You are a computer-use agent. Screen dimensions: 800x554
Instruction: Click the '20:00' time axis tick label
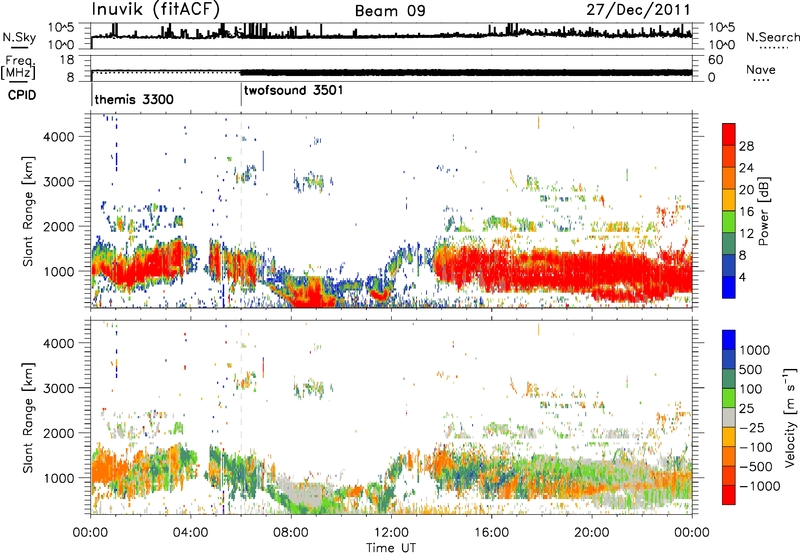(592, 532)
